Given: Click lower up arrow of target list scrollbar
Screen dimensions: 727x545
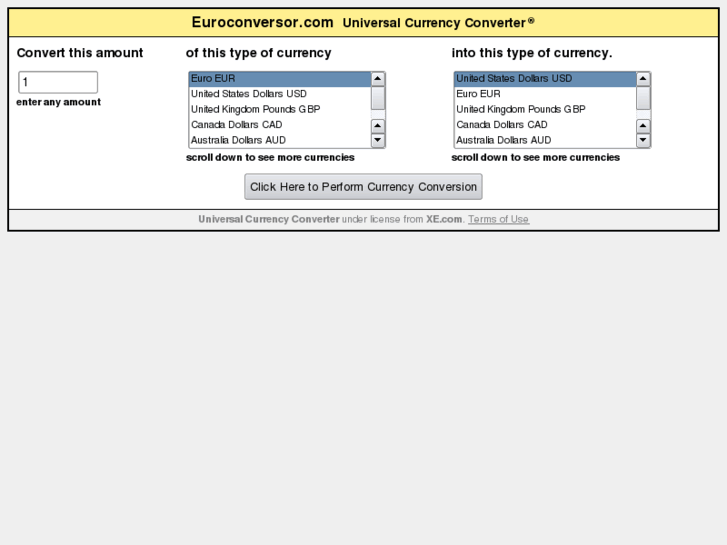Looking at the screenshot, I should (643, 126).
